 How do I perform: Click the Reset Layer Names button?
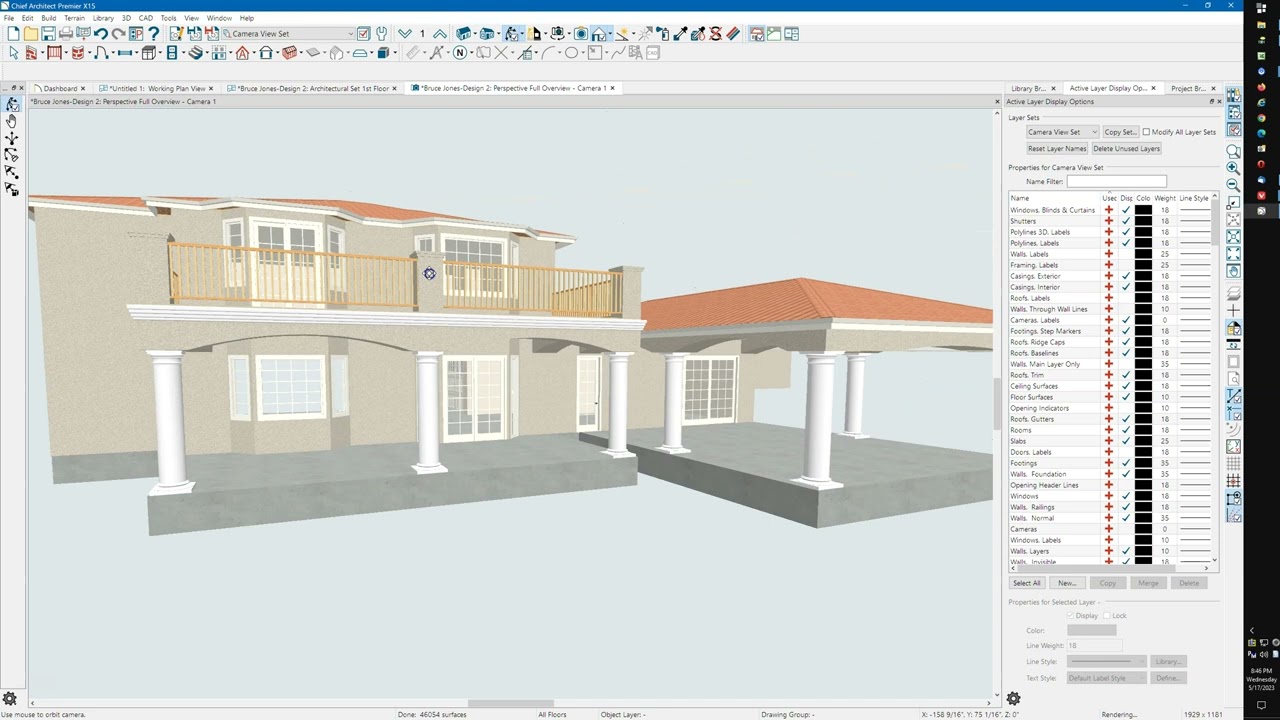click(1056, 148)
